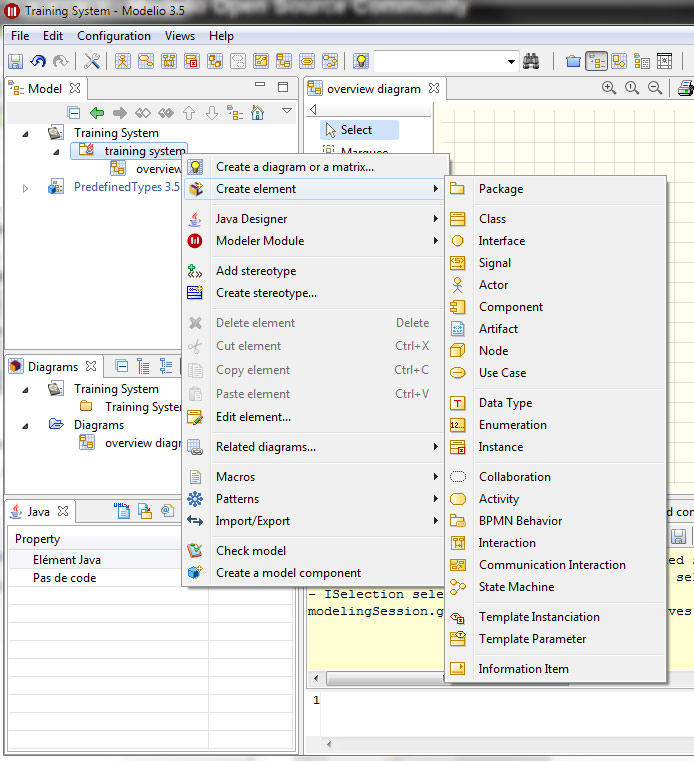
Task: Select Information Item from the submenu
Action: point(556,669)
